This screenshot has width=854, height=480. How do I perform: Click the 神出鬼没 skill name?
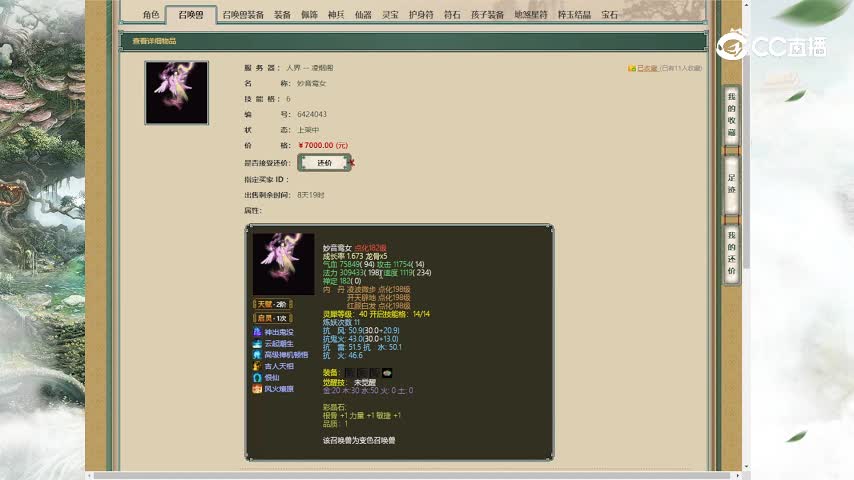coord(279,332)
